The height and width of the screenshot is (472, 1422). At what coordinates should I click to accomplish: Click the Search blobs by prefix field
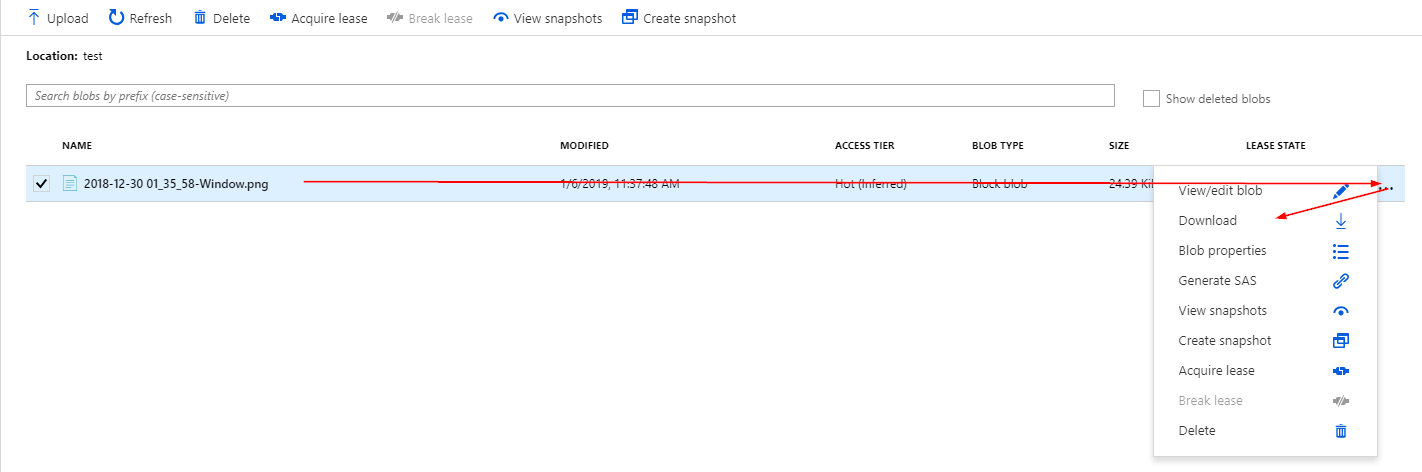click(x=569, y=96)
